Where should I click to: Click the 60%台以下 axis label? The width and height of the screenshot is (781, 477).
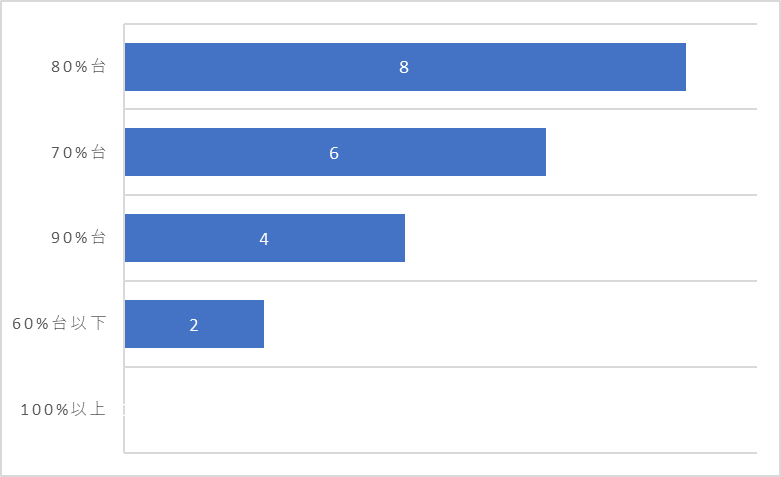pyautogui.click(x=59, y=324)
